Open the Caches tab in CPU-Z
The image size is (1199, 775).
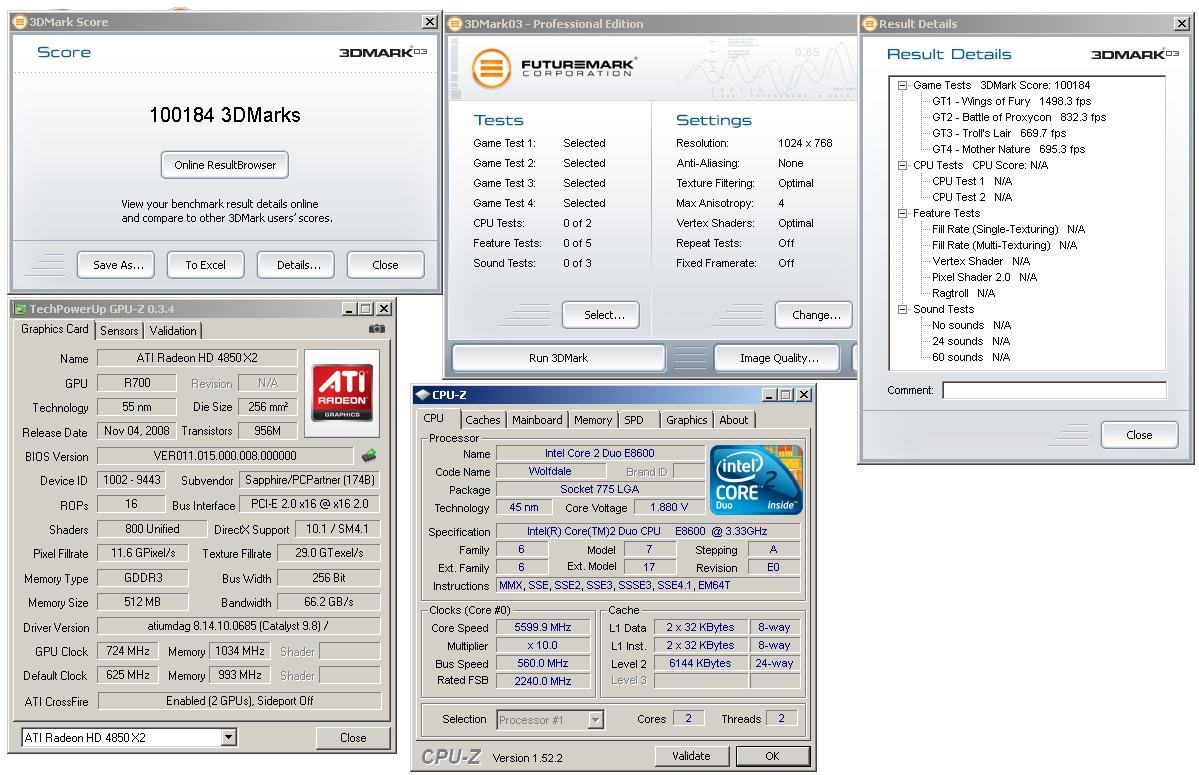coord(483,420)
